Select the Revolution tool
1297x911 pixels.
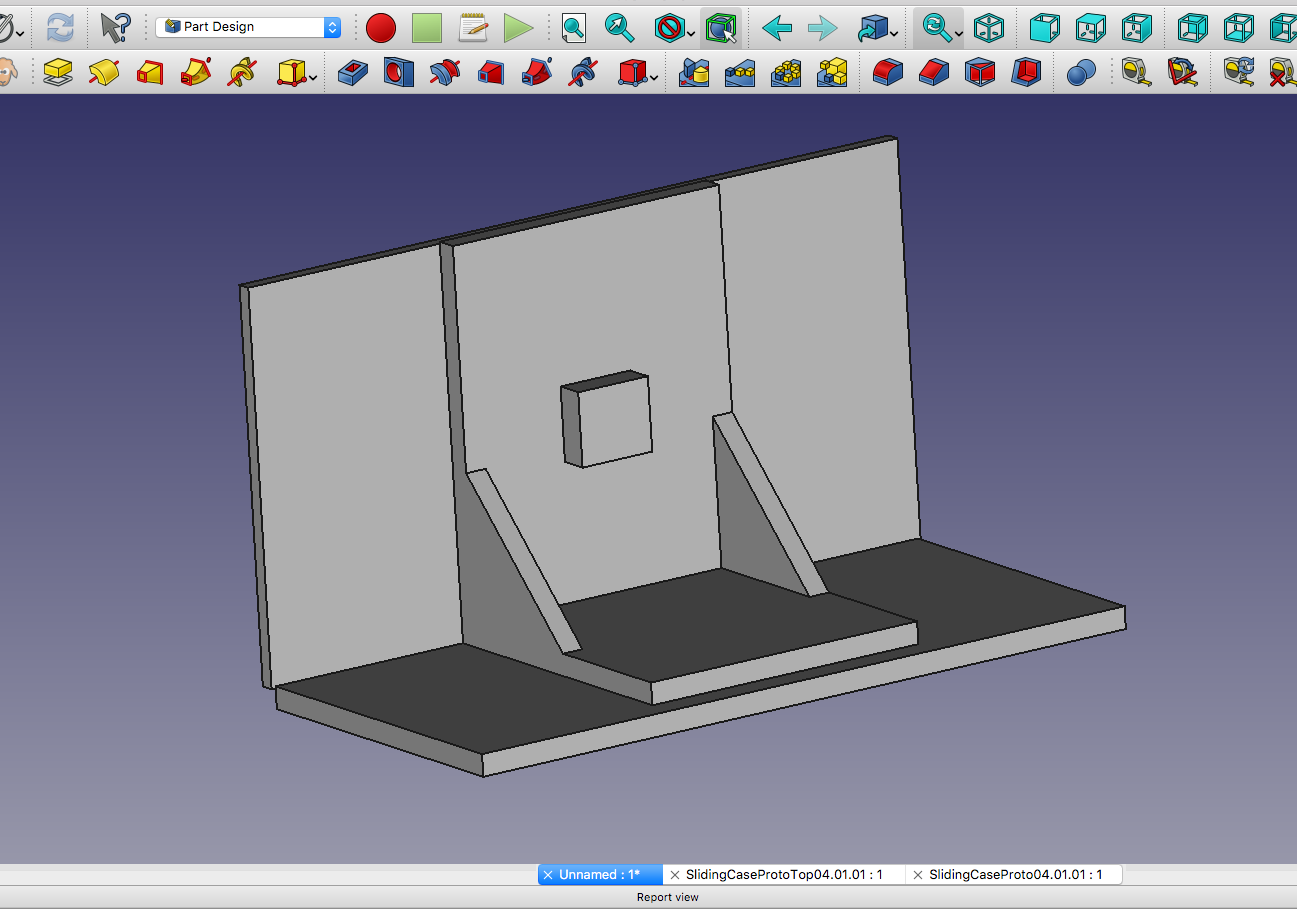pos(104,72)
